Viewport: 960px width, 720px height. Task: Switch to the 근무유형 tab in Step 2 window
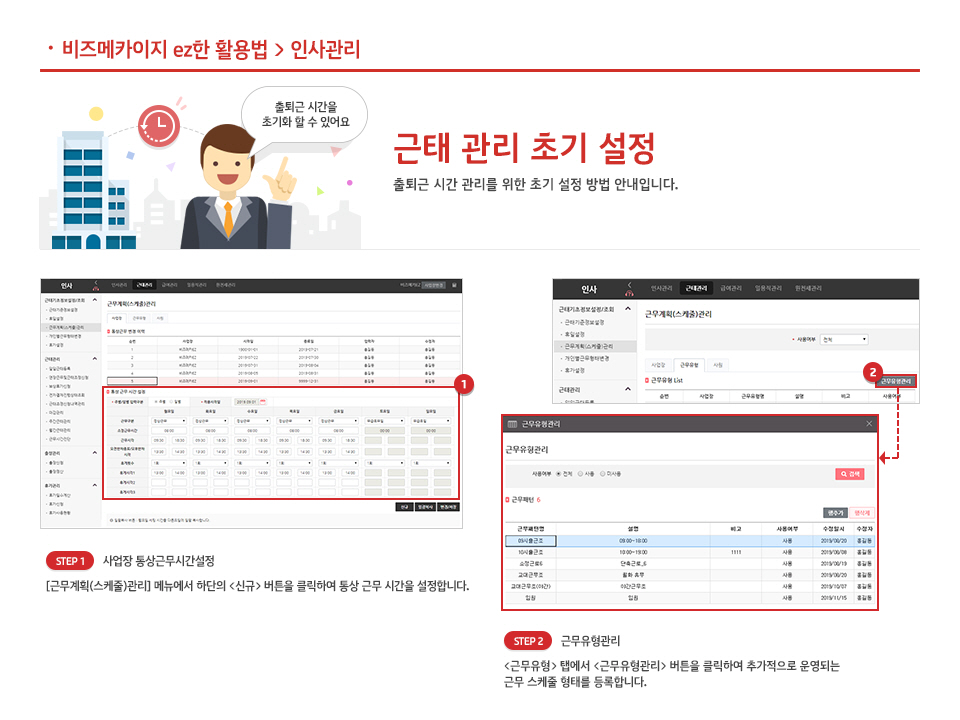coord(689,365)
